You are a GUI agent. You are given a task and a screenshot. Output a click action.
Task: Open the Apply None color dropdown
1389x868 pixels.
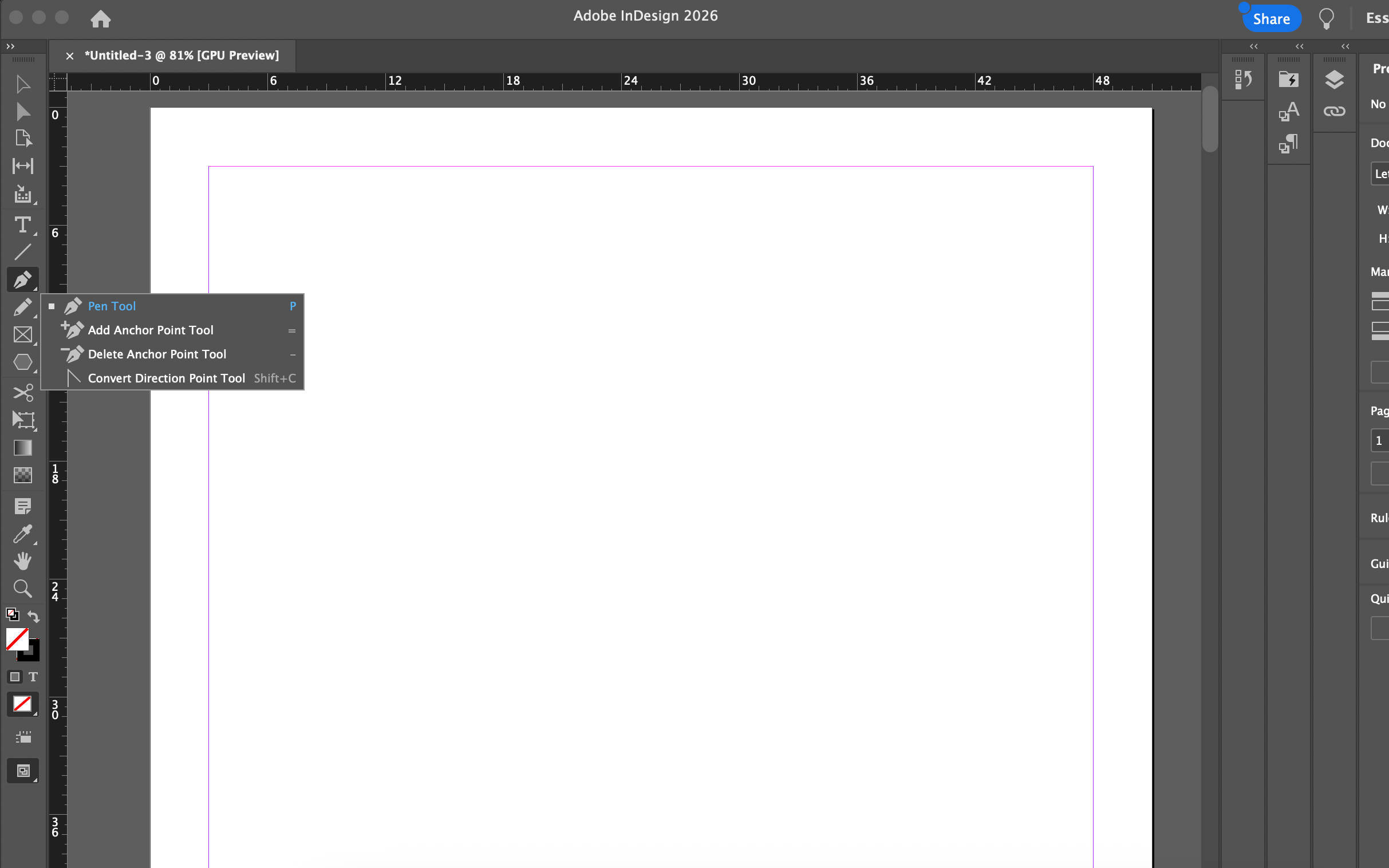(23, 704)
